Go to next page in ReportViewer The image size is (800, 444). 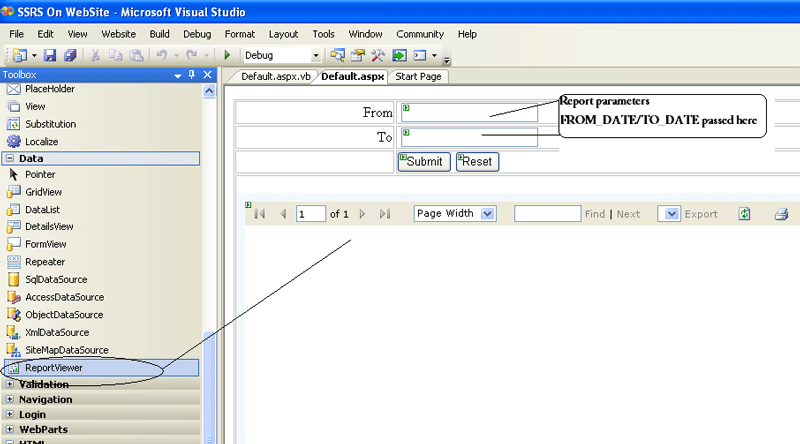tap(363, 214)
